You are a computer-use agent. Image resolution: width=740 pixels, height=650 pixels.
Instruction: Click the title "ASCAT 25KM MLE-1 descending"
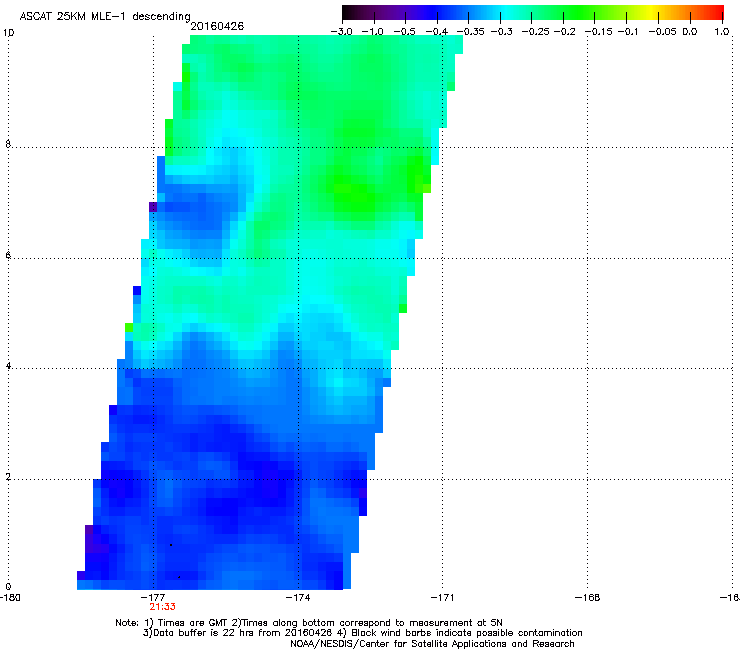[x=105, y=17]
